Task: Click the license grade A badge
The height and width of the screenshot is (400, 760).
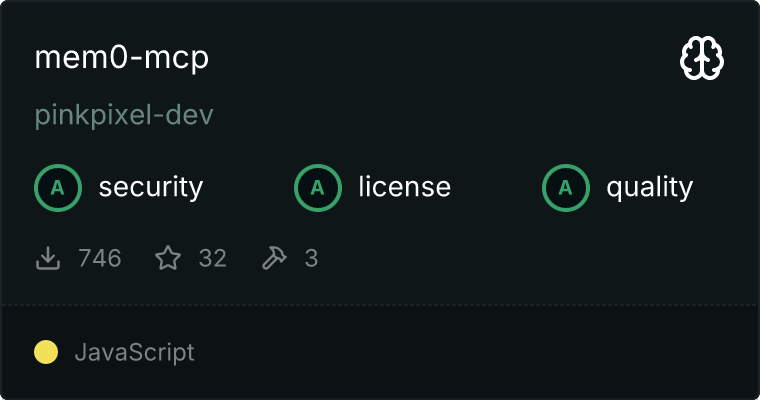Action: (x=318, y=188)
